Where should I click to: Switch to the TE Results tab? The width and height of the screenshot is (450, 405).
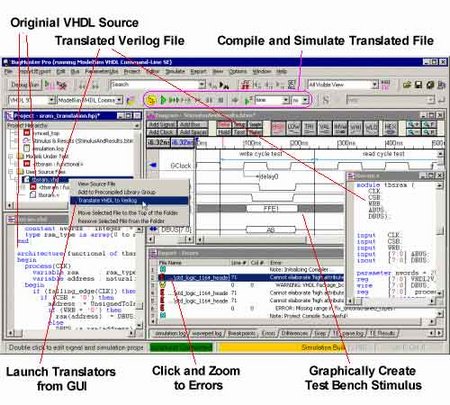pos(382,333)
